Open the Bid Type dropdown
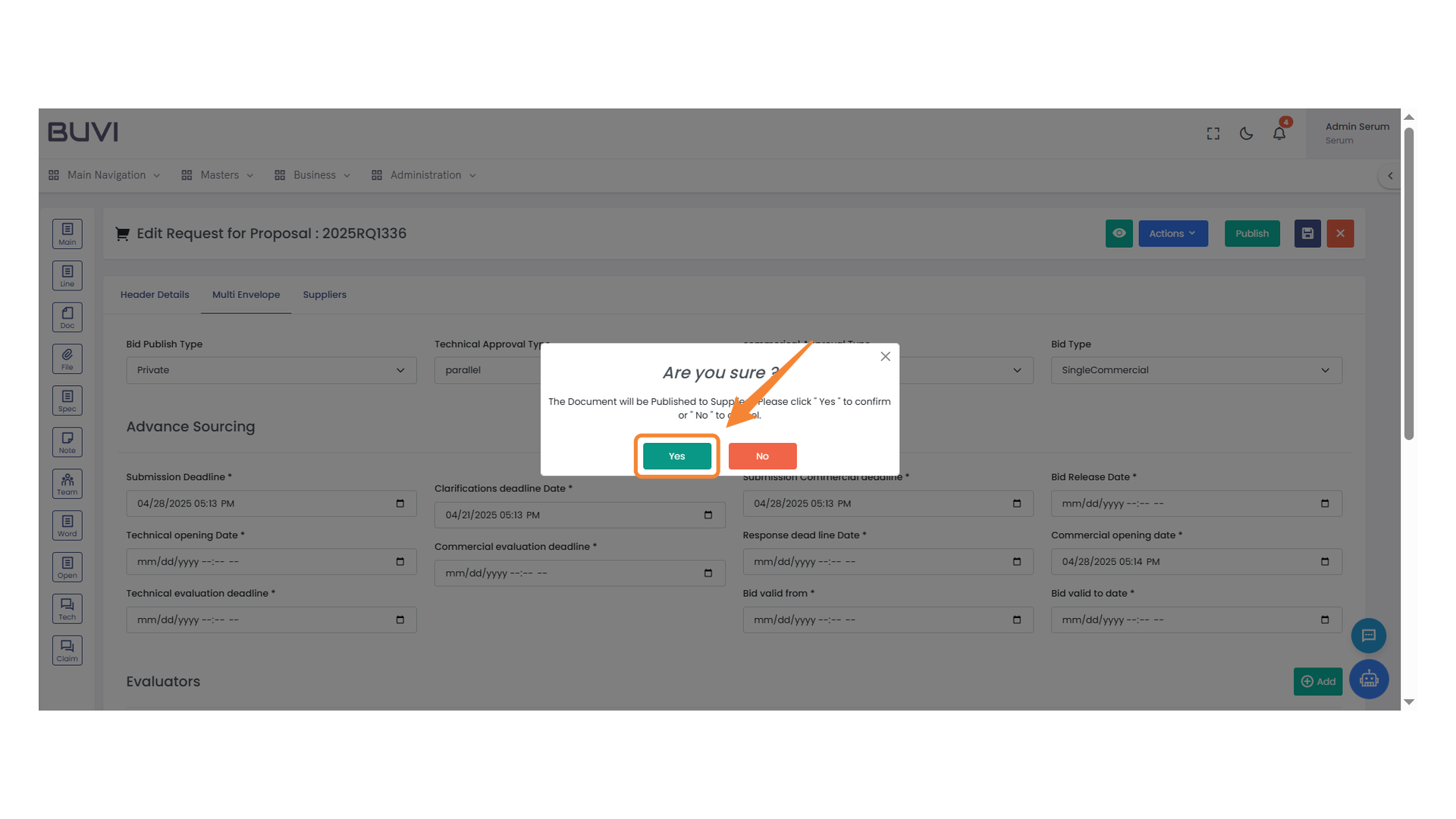Viewport: 1456px width, 819px height. pyautogui.click(x=1195, y=370)
